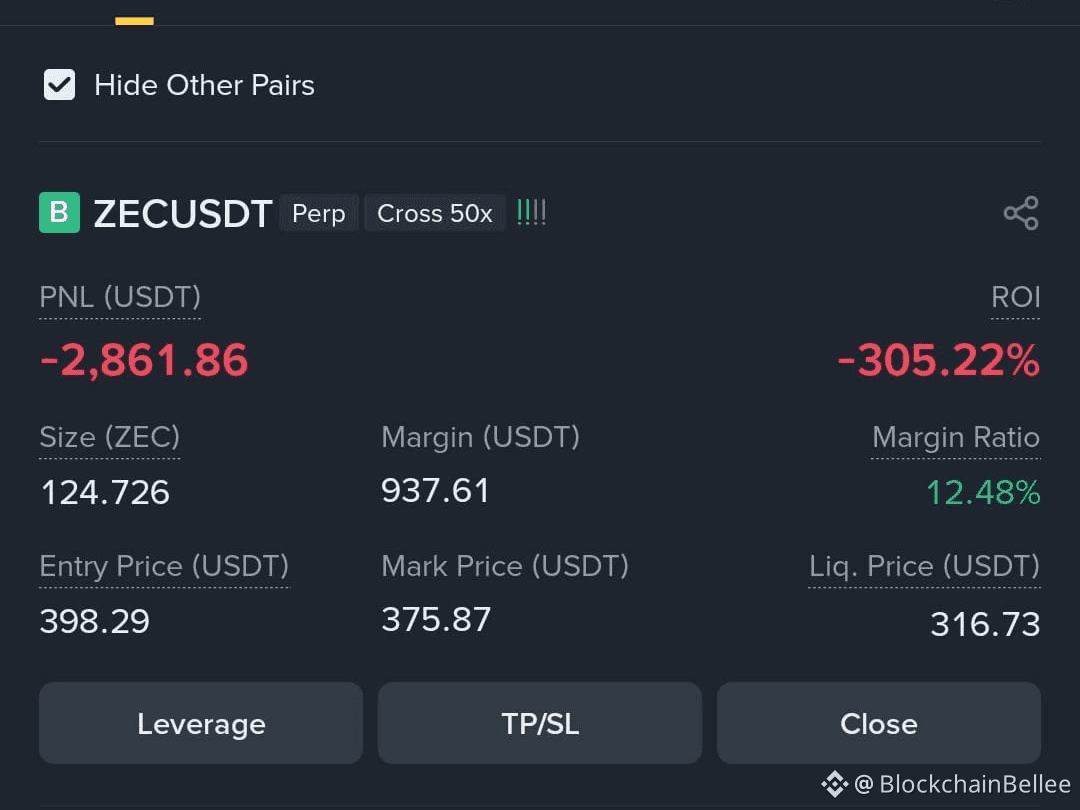Click the Binance logo watermark icon
This screenshot has height=810, width=1080.
tap(834, 784)
